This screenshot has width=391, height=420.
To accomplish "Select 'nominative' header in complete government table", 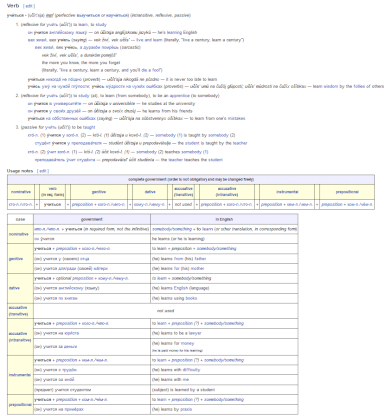I will 21,192.
